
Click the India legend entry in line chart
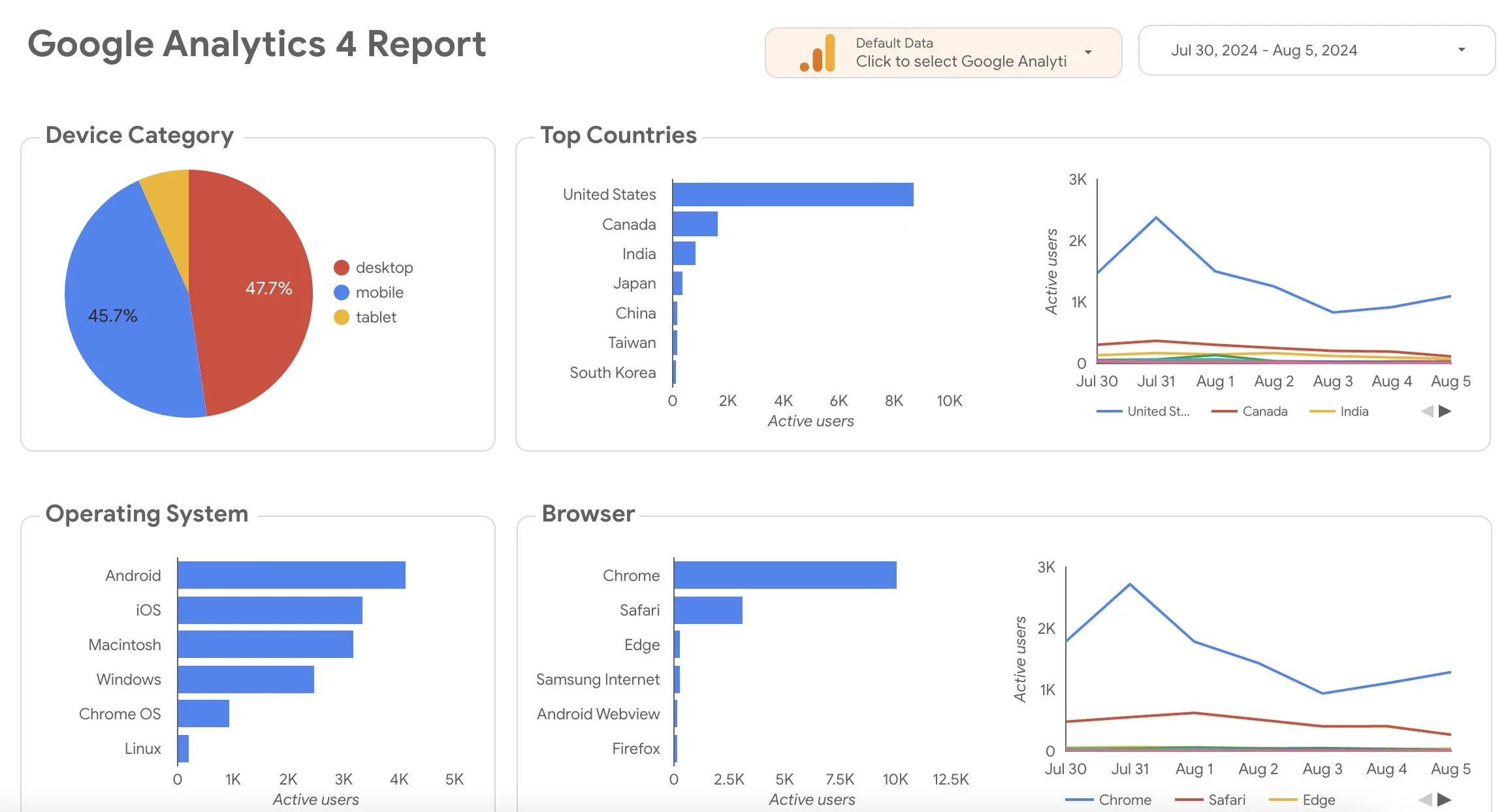(x=1339, y=411)
